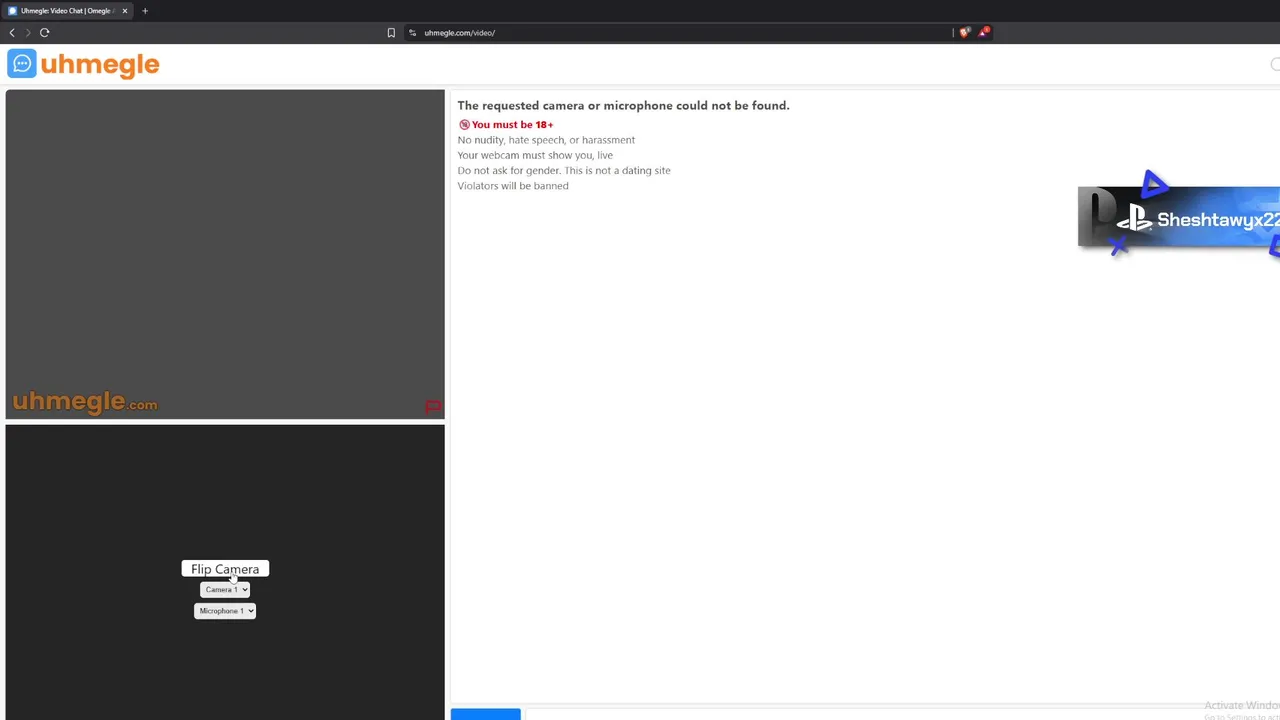This screenshot has height=720, width=1280.
Task: Focus the uhmegle.com/video/ address bar
Action: coord(680,32)
